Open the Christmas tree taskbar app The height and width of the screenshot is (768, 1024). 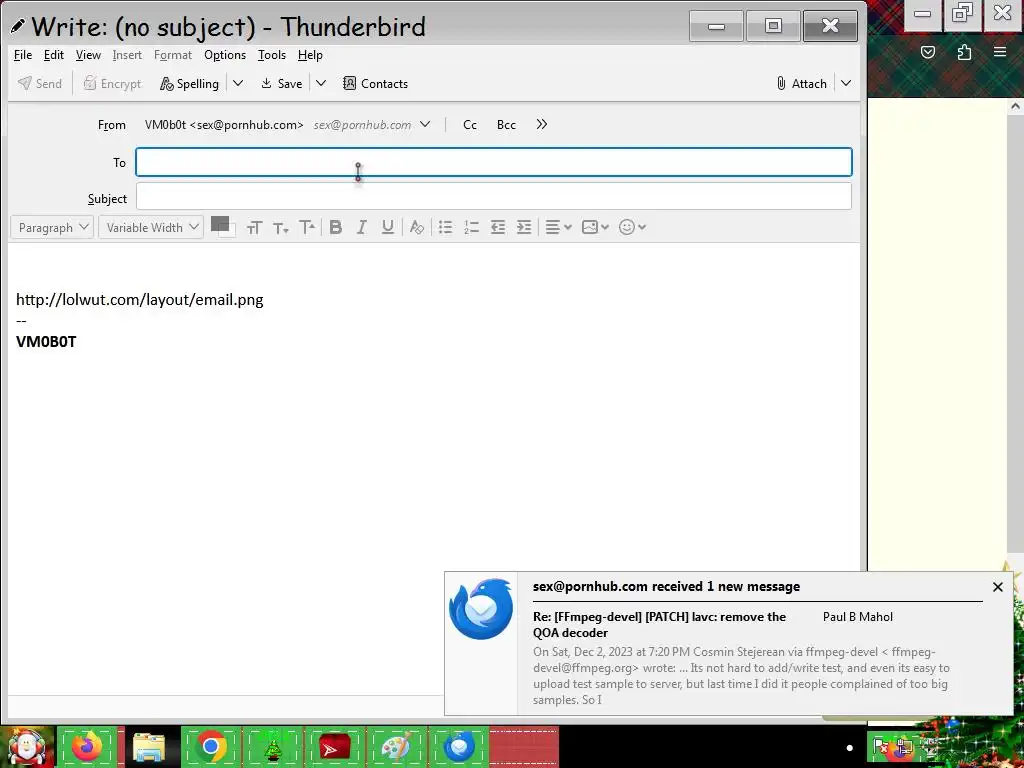coord(273,747)
